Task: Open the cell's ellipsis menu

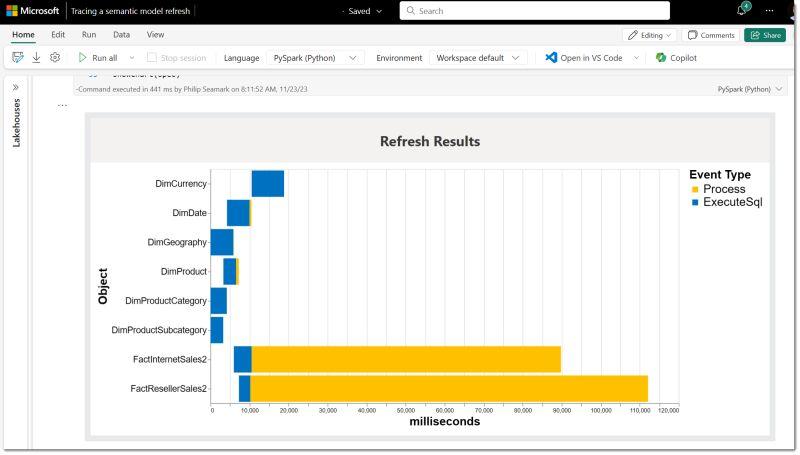Action: [62, 106]
